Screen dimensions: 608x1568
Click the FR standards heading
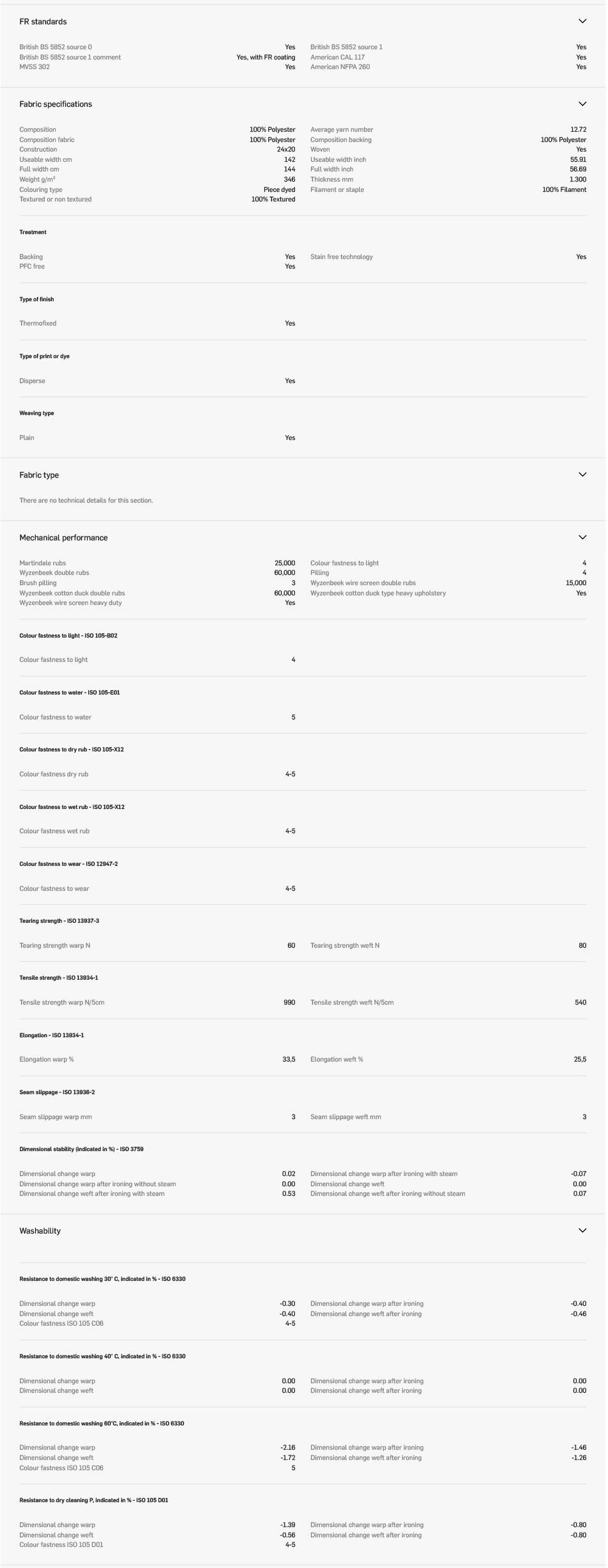pos(43,22)
